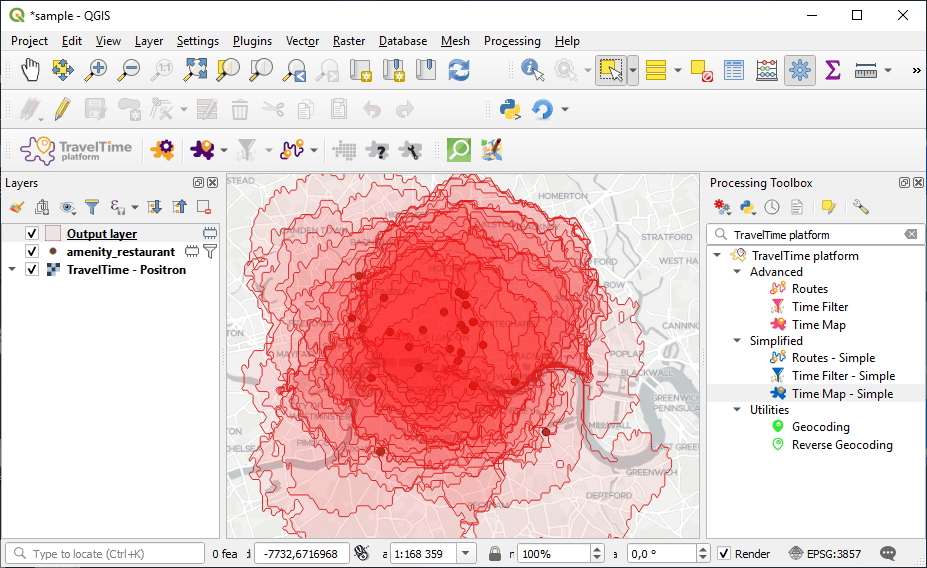This screenshot has height=568, width=927.
Task: Open the Processing menu
Action: point(511,41)
